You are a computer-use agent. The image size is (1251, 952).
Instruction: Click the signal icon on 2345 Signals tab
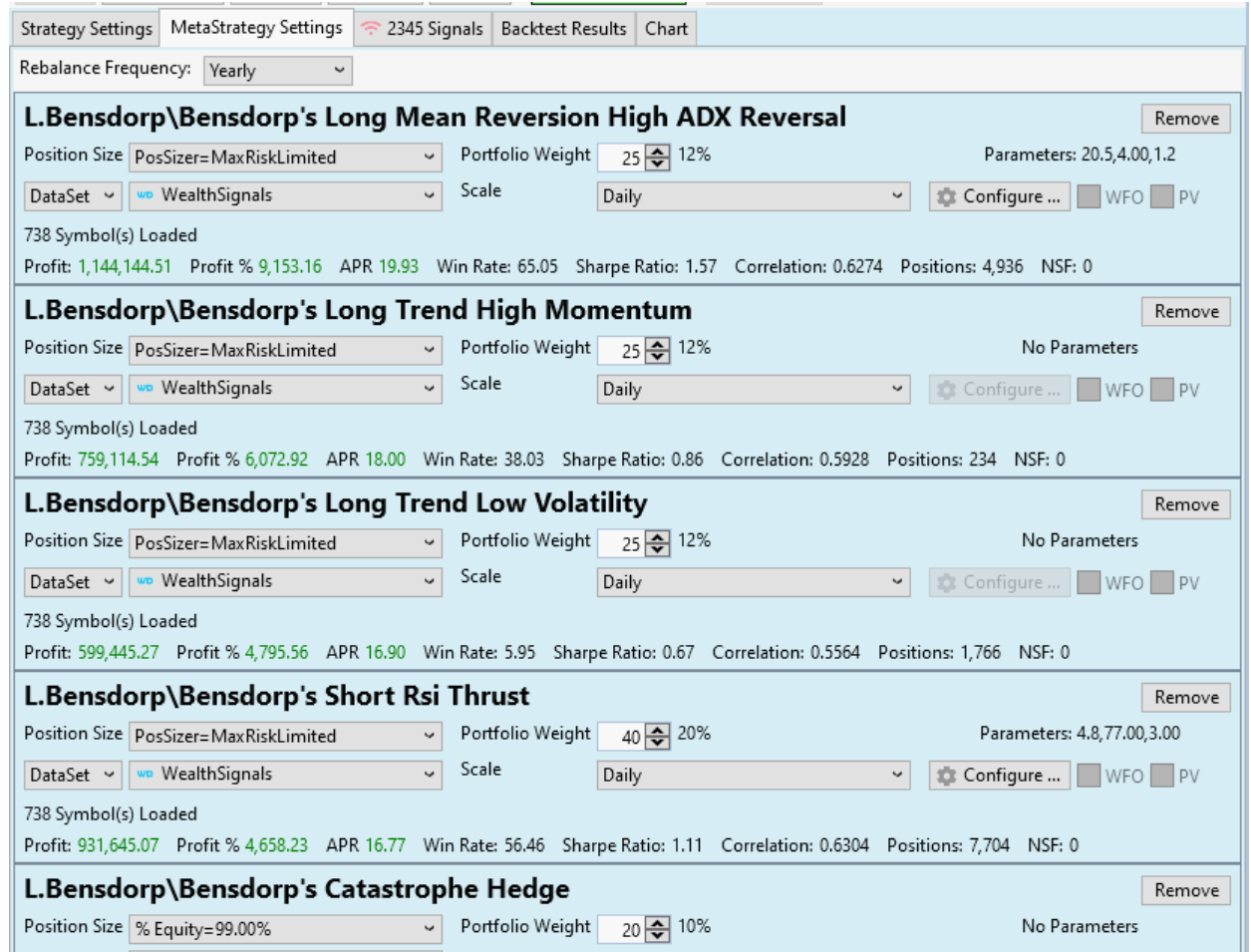point(371,29)
